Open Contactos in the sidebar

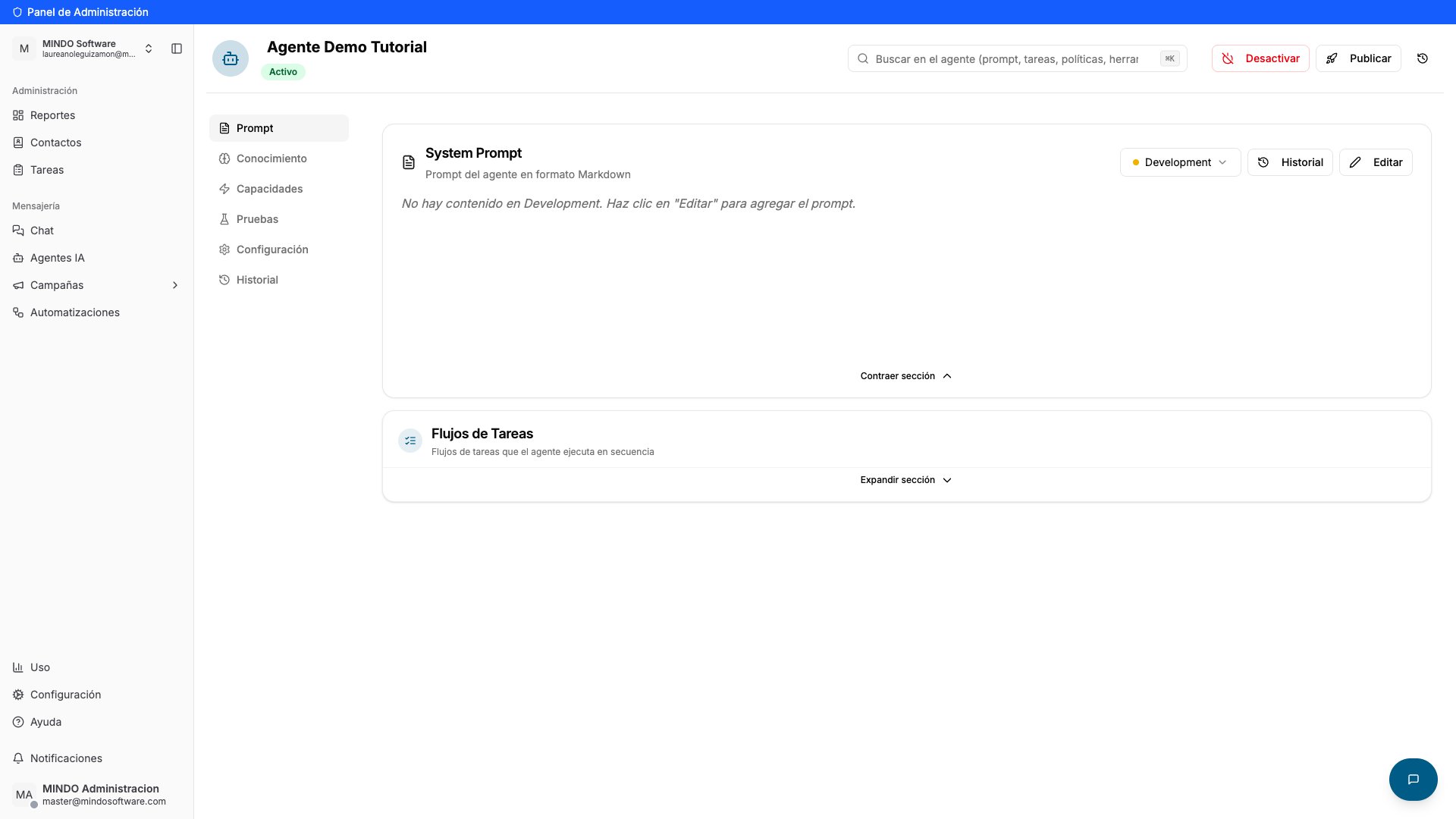coord(97,143)
